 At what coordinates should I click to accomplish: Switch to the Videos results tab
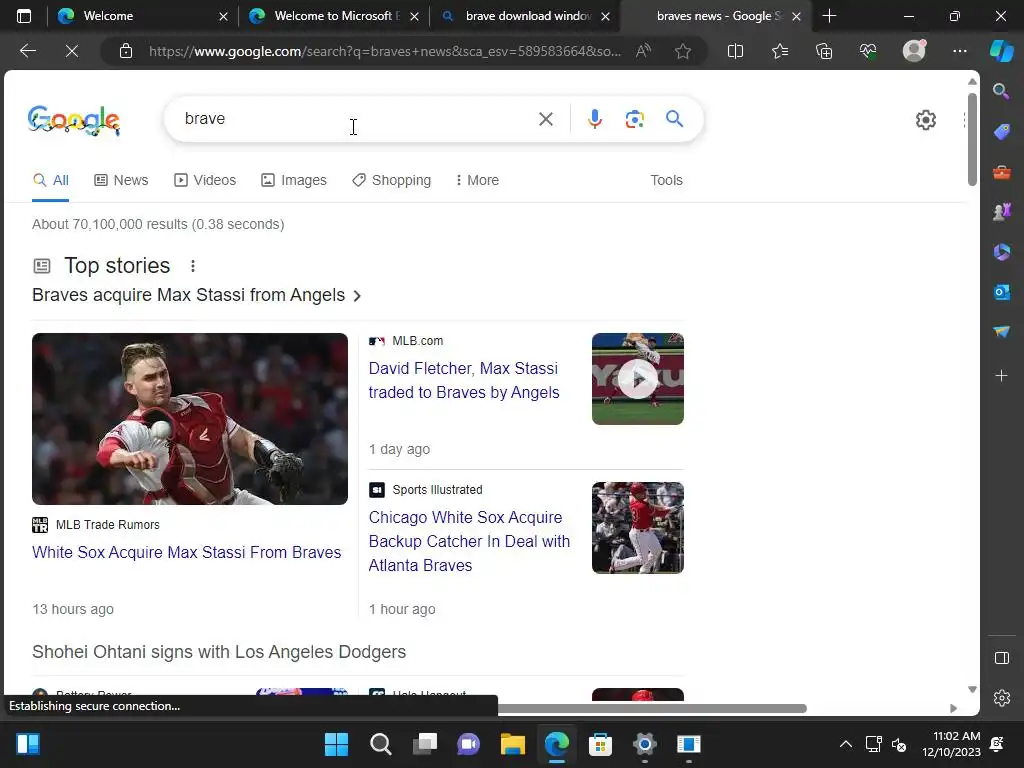[x=205, y=180]
